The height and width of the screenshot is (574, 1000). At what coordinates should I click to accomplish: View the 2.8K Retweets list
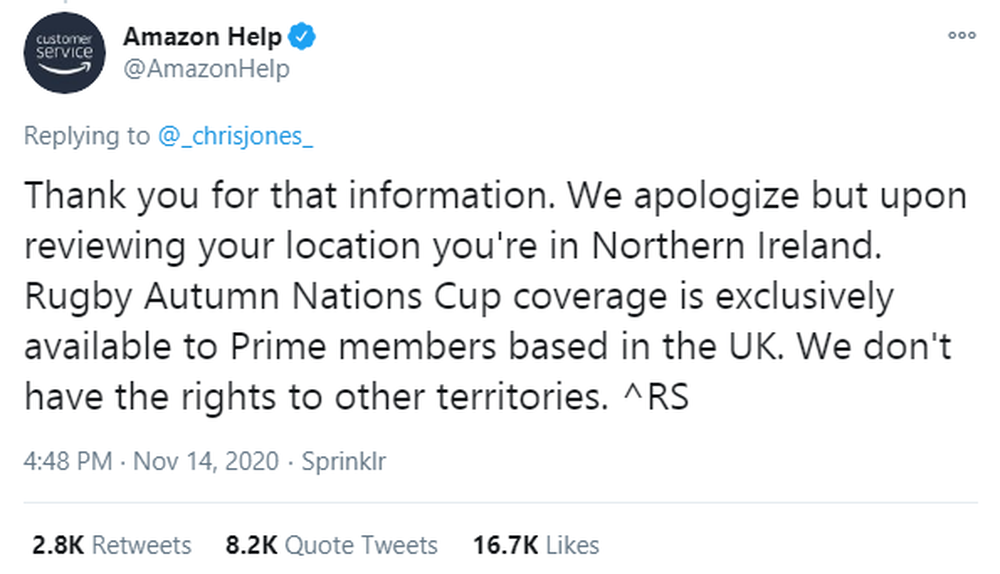(112, 545)
